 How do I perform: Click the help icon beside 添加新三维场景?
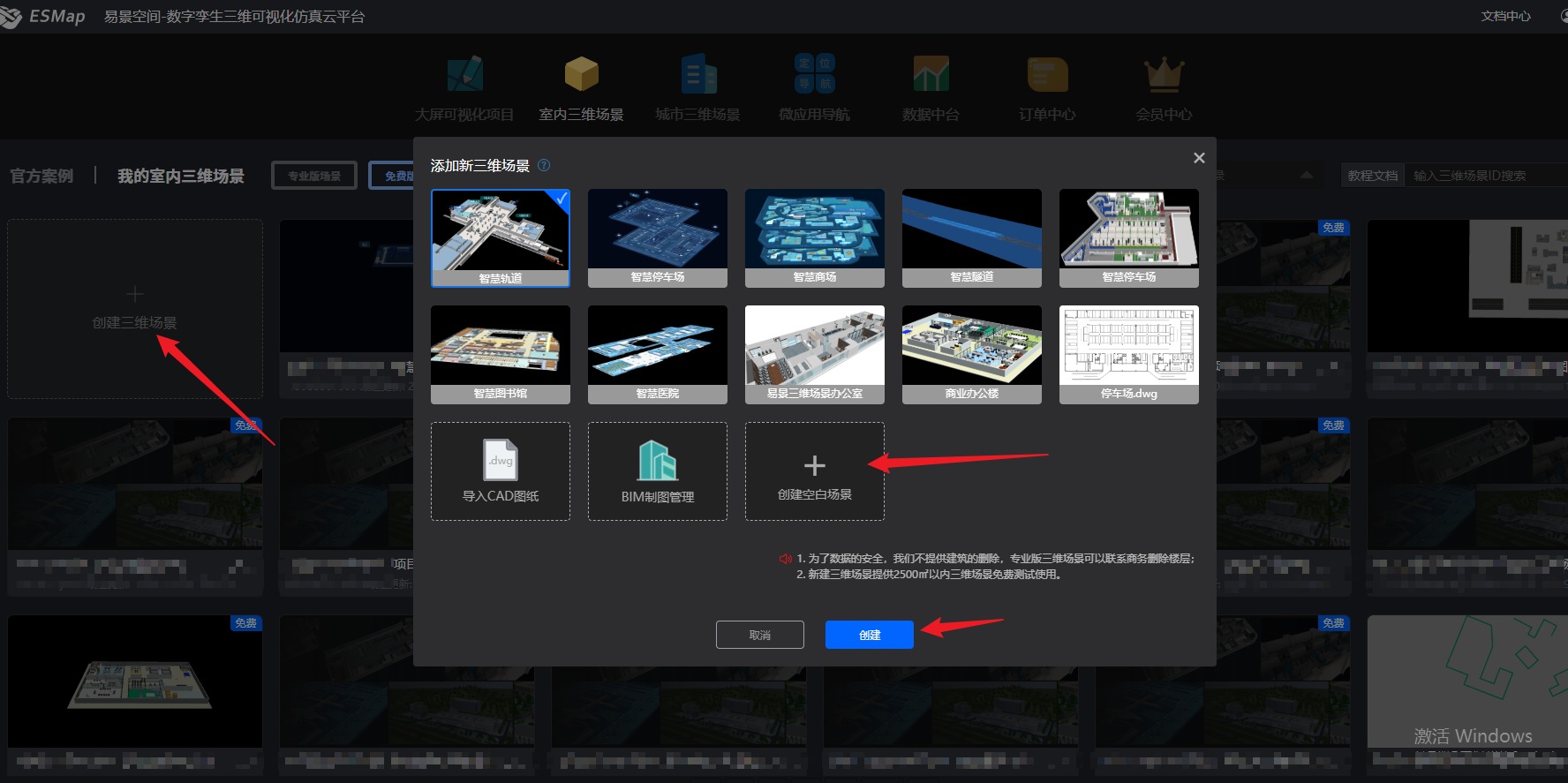pyautogui.click(x=544, y=165)
